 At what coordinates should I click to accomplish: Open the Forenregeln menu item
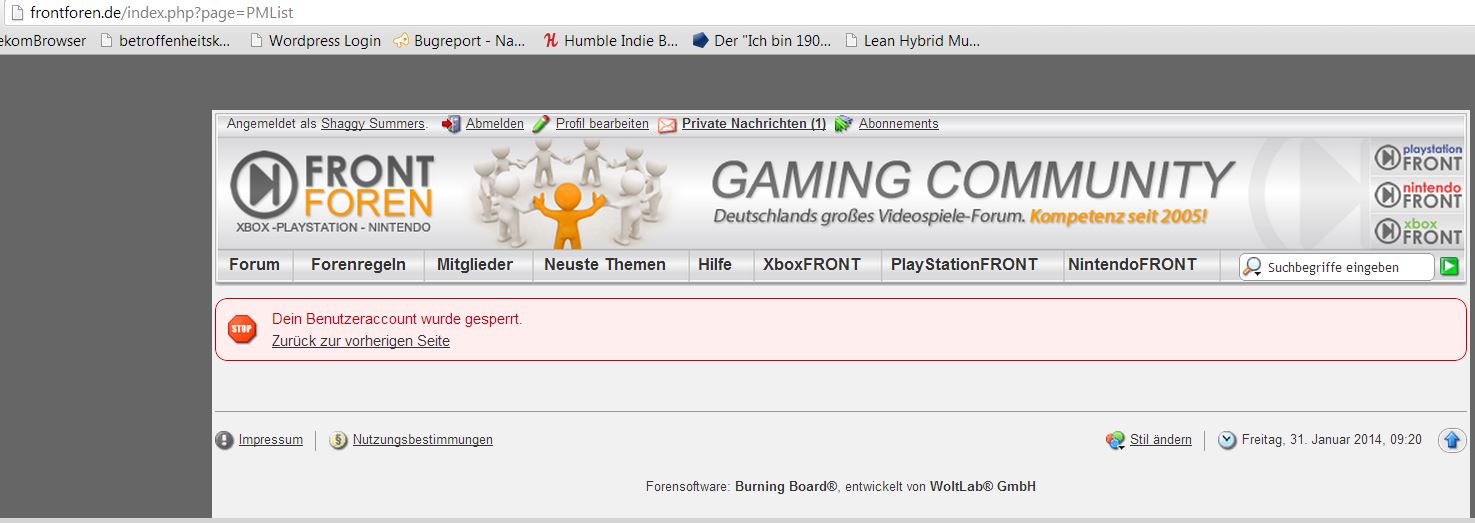[x=358, y=265]
